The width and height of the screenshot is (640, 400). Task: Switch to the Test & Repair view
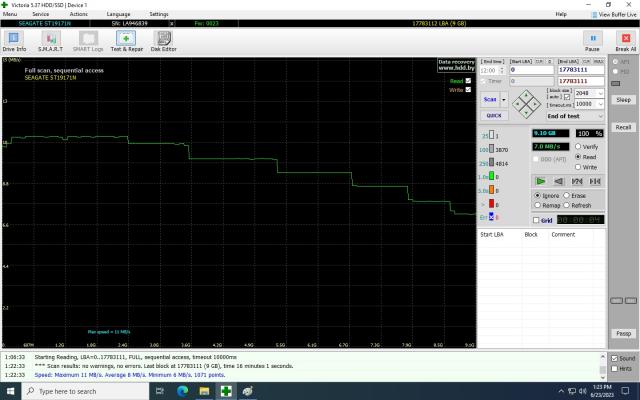(126, 41)
